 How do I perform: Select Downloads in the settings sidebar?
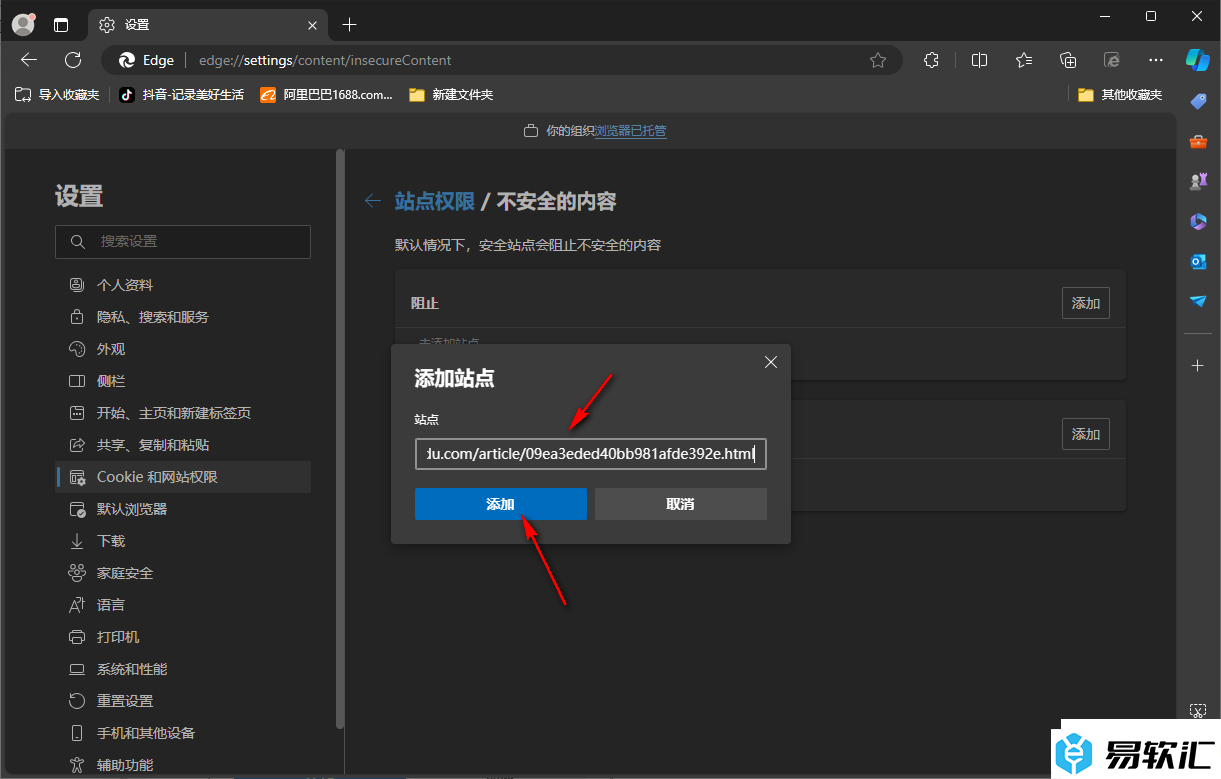coord(110,541)
